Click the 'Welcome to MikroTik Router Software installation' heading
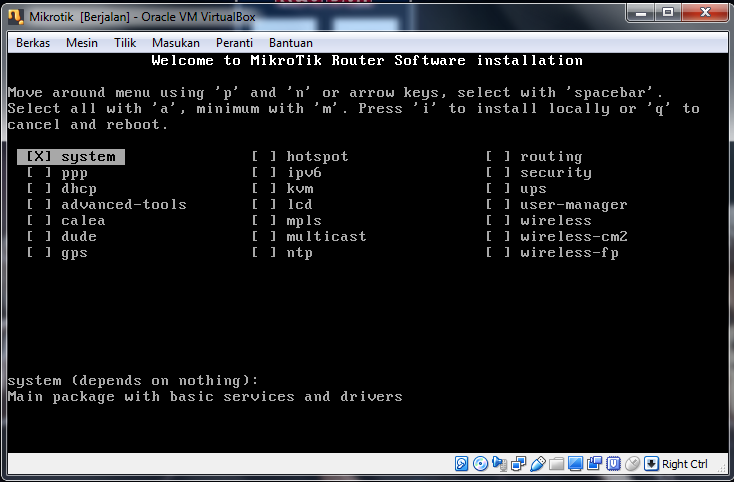Image resolution: width=734 pixels, height=482 pixels. (367, 61)
